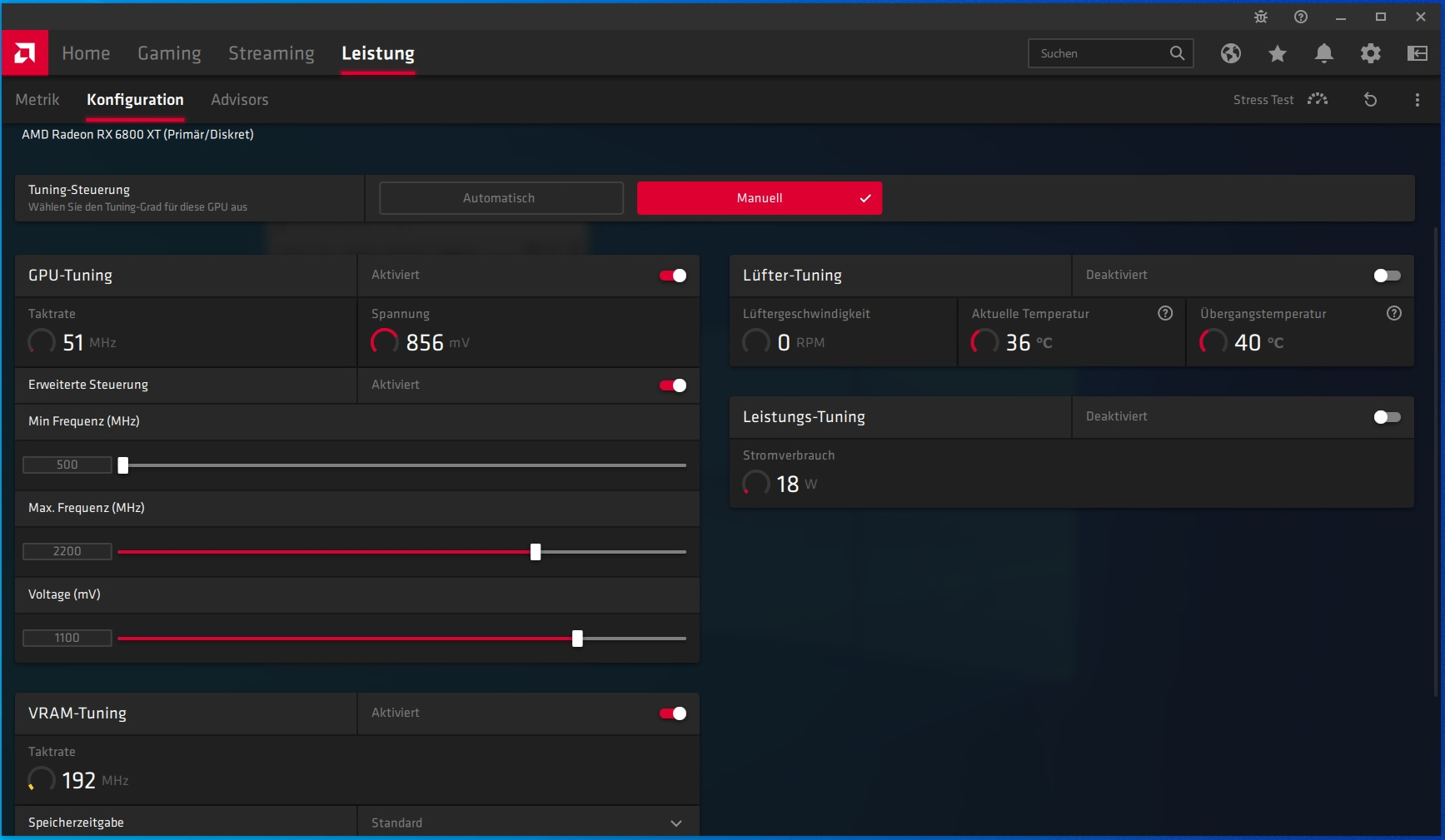The width and height of the screenshot is (1445, 840).
Task: Toggle the GPU-Tuning switch
Action: [673, 276]
